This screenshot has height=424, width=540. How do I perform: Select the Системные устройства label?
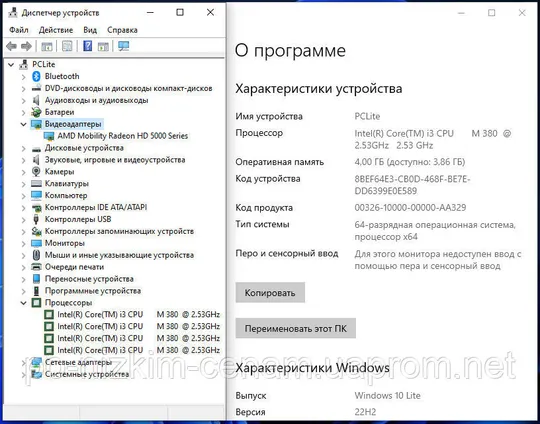coord(87,374)
